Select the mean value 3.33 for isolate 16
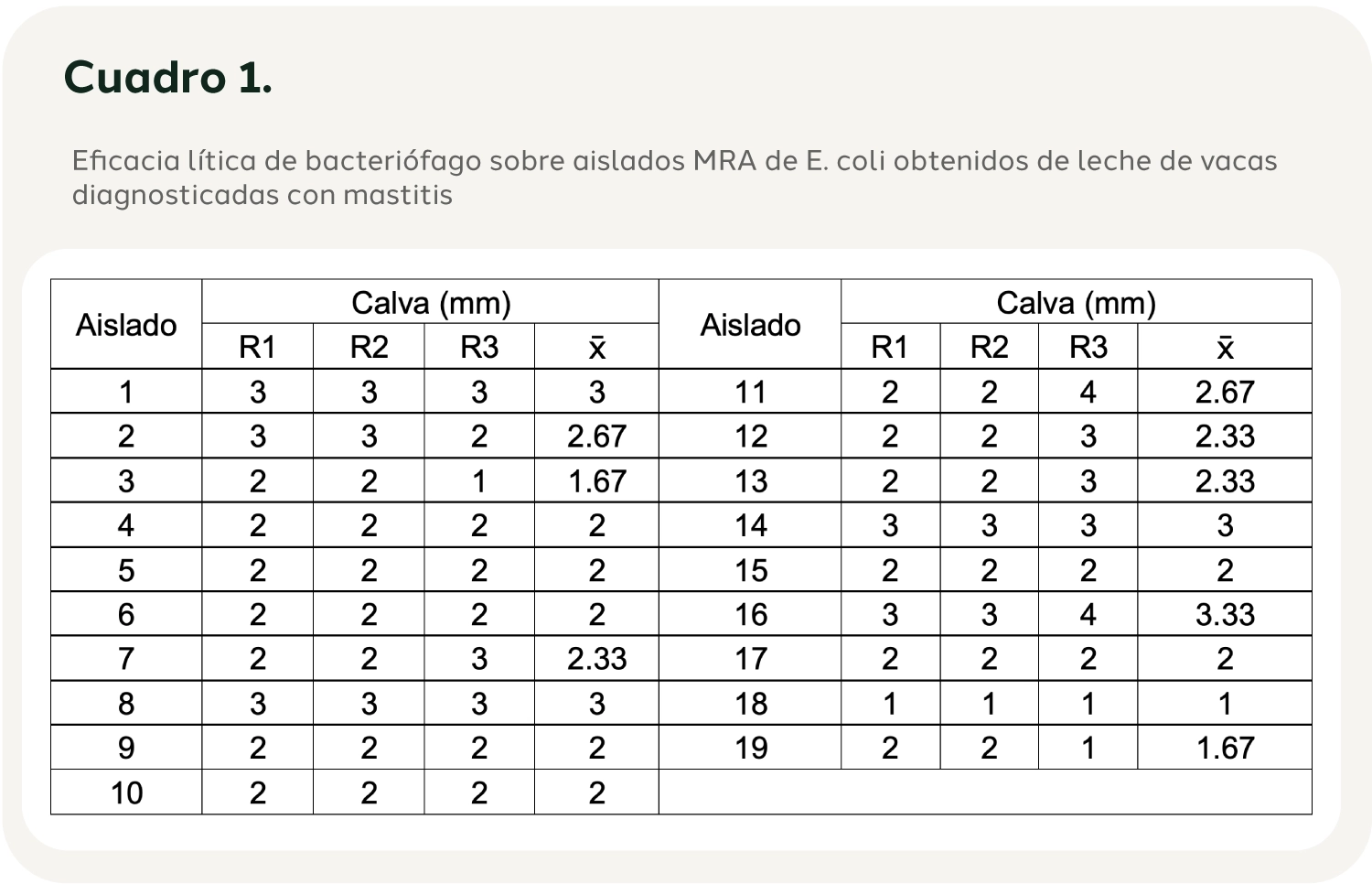The width and height of the screenshot is (1372, 884). pyautogui.click(x=1225, y=614)
